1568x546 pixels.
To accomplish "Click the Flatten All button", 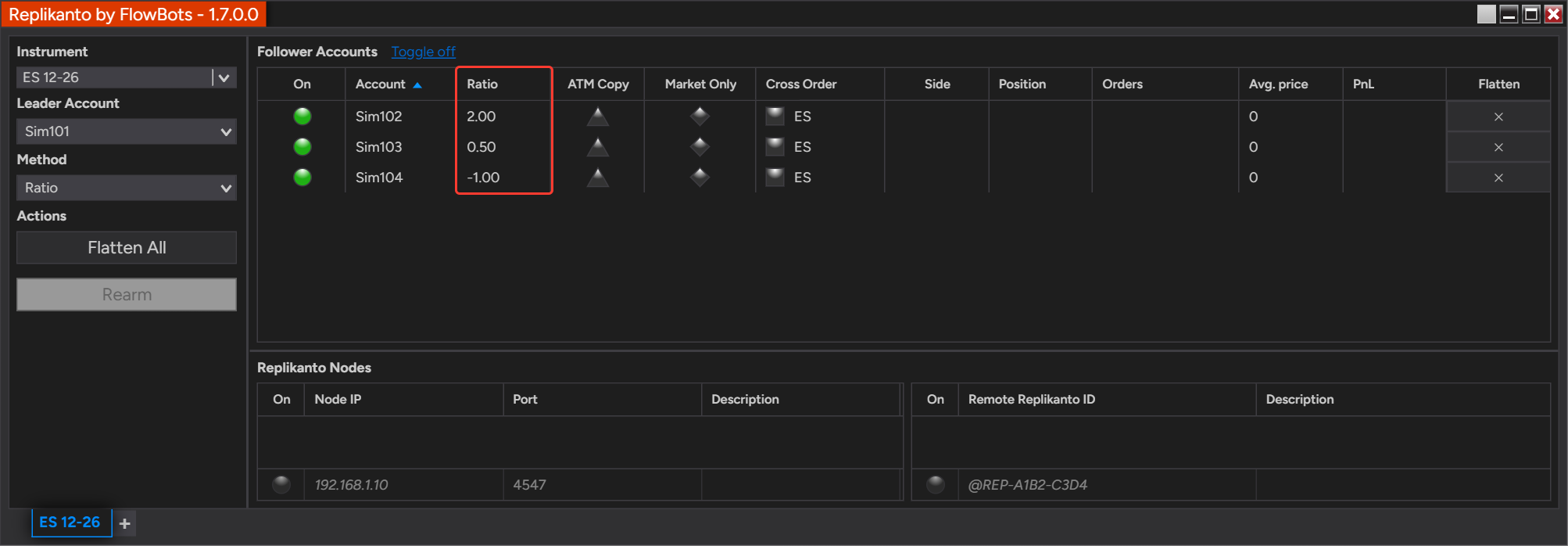I will coord(127,247).
